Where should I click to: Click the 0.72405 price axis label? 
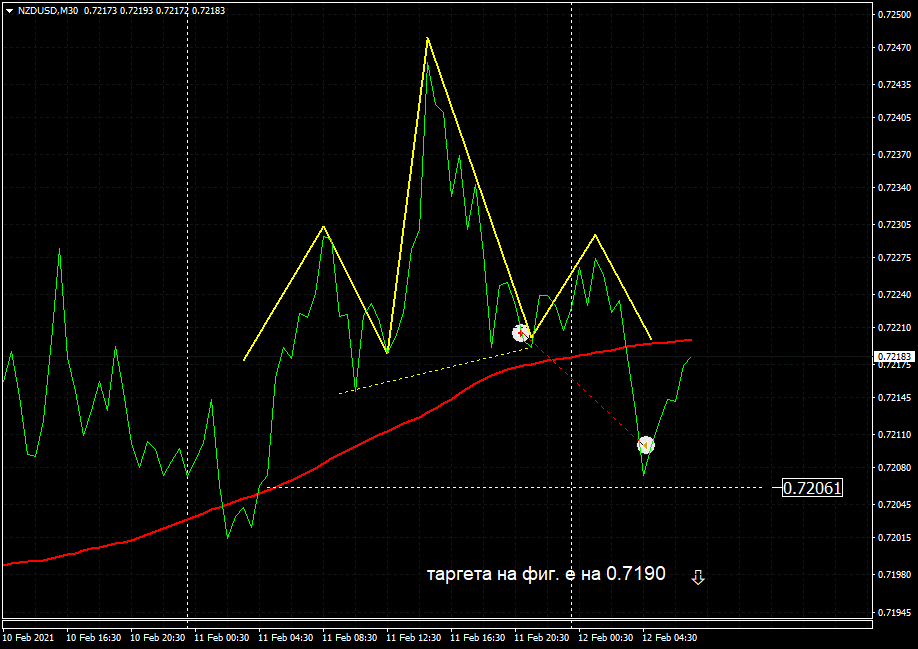tap(895, 117)
